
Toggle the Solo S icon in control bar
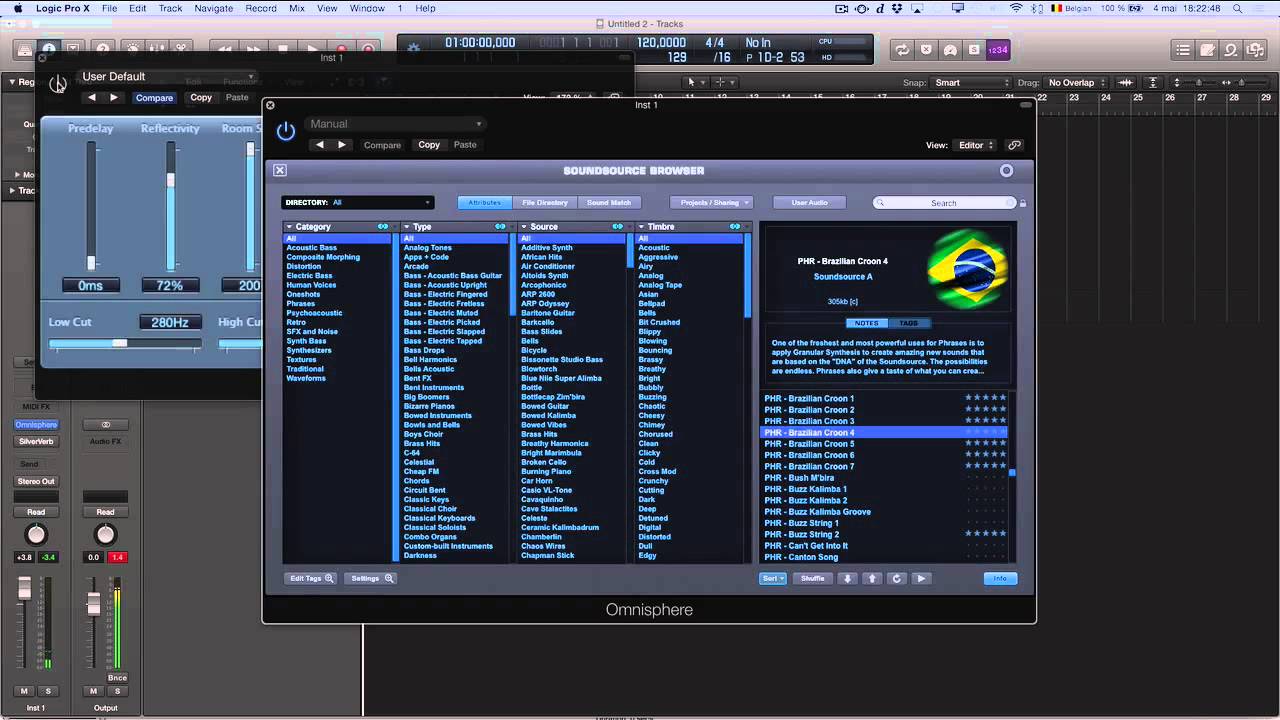click(974, 50)
